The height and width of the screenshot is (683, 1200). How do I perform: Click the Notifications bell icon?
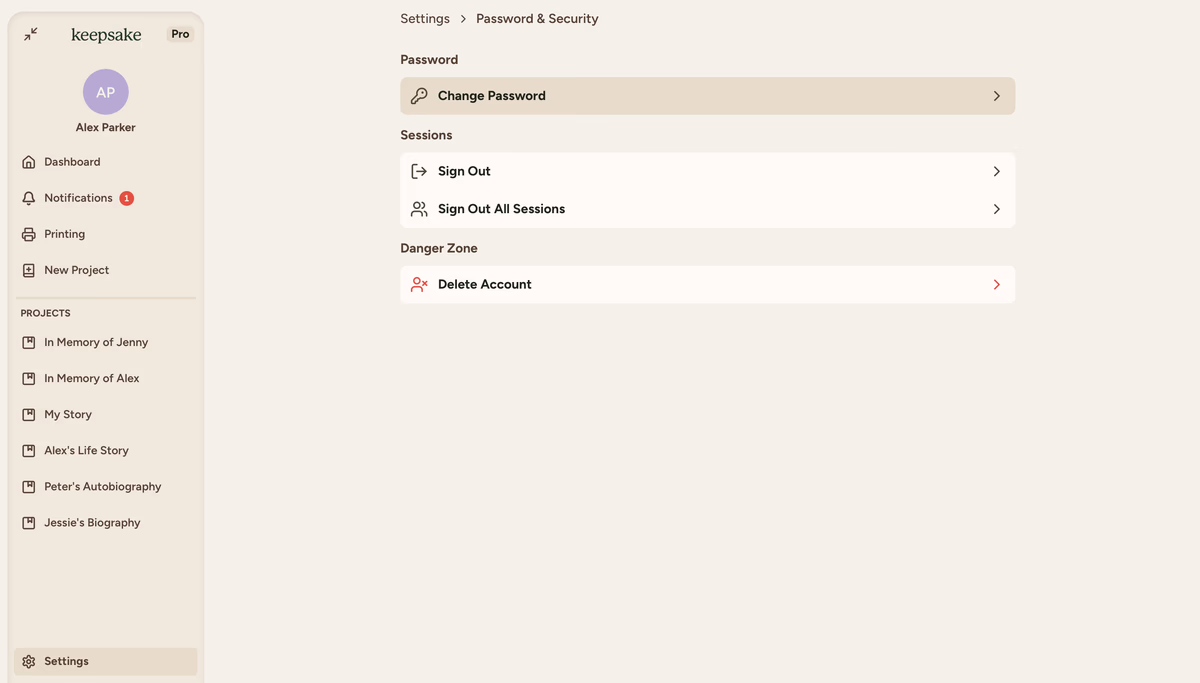click(x=29, y=198)
